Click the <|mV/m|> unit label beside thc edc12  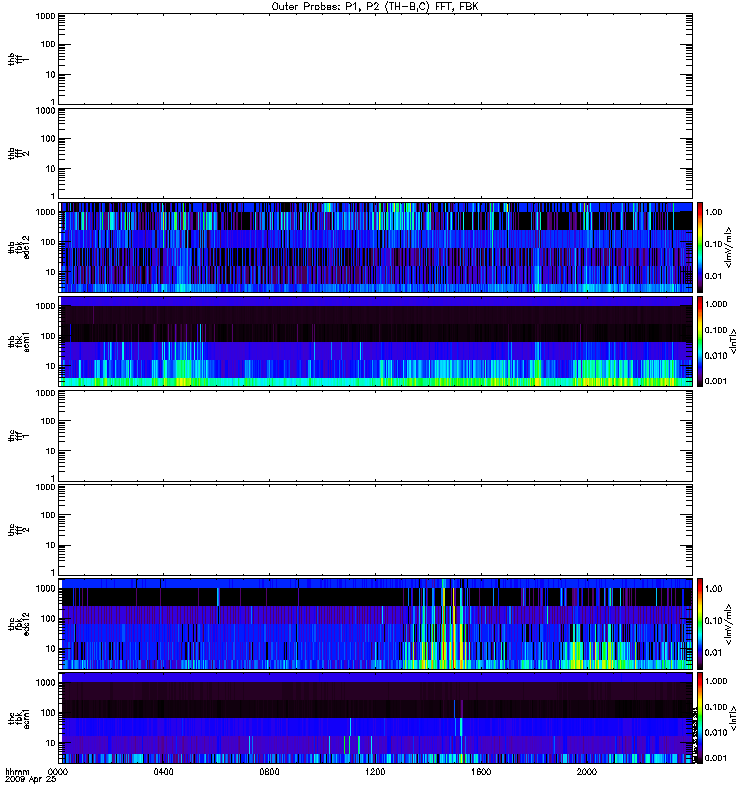(x=729, y=624)
